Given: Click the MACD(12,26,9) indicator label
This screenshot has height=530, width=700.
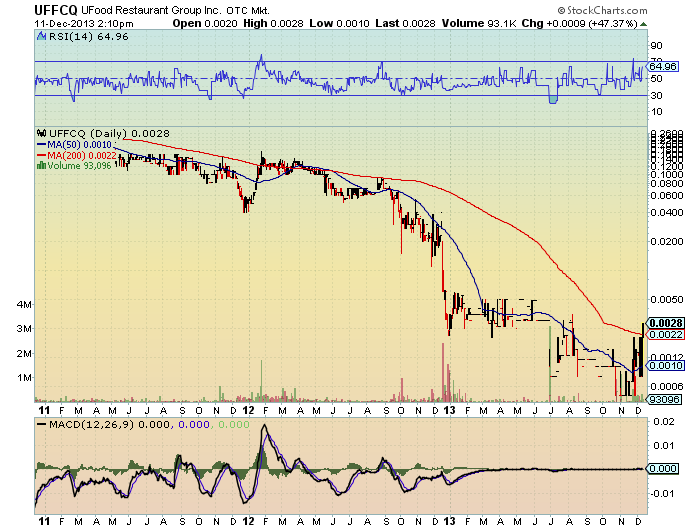Looking at the screenshot, I should (x=91, y=424).
